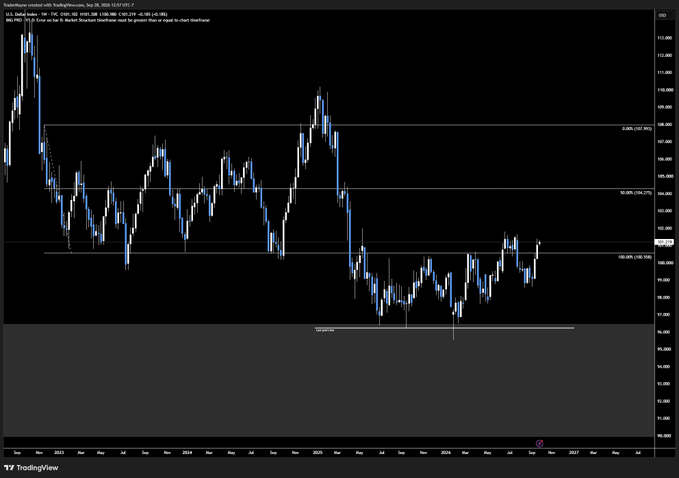The image size is (679, 478).
Task: Click the 93.000 price scale label
Action: 665,384
